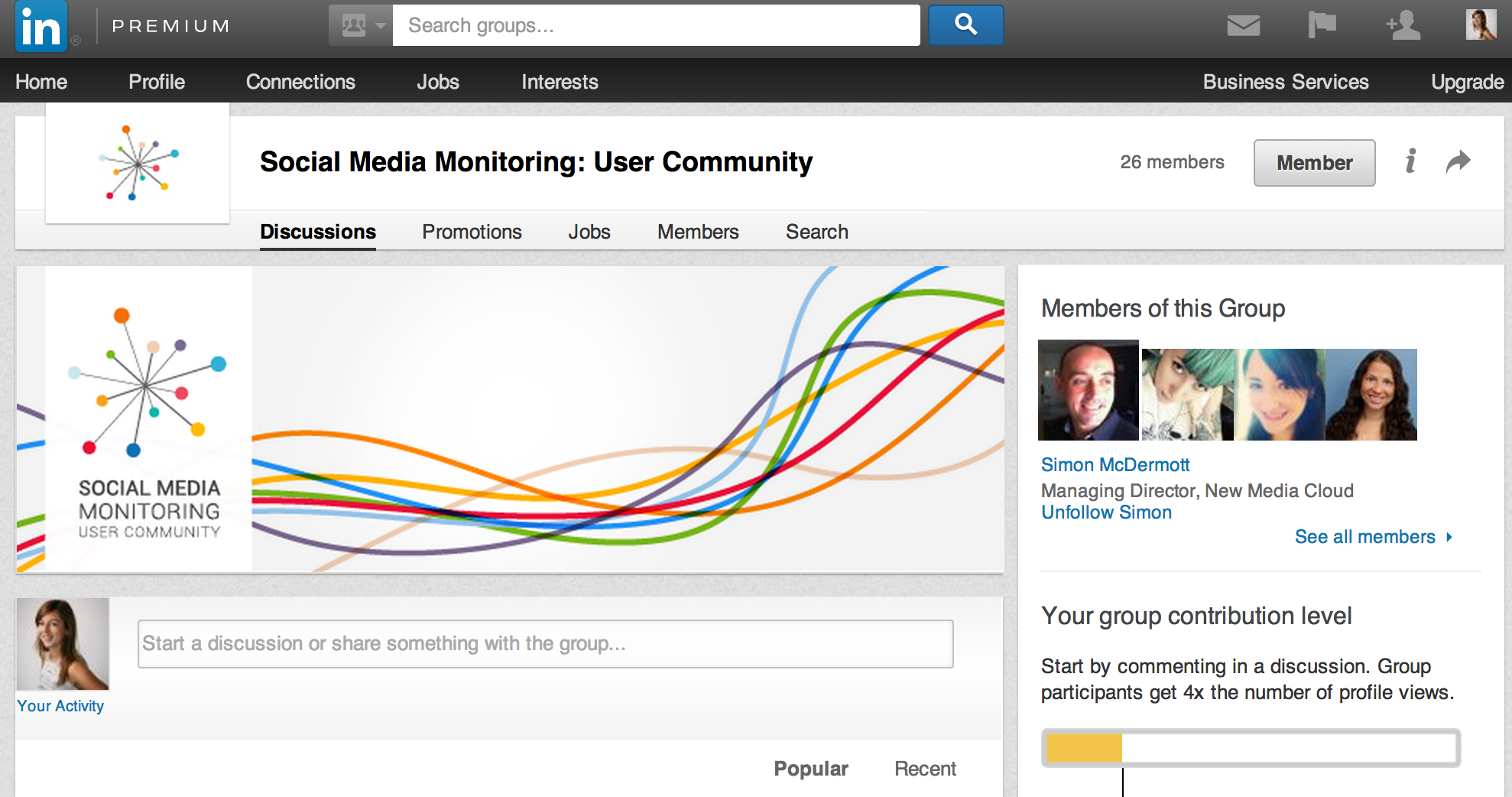The height and width of the screenshot is (797, 1512).
Task: Click the See all members link
Action: (1373, 537)
